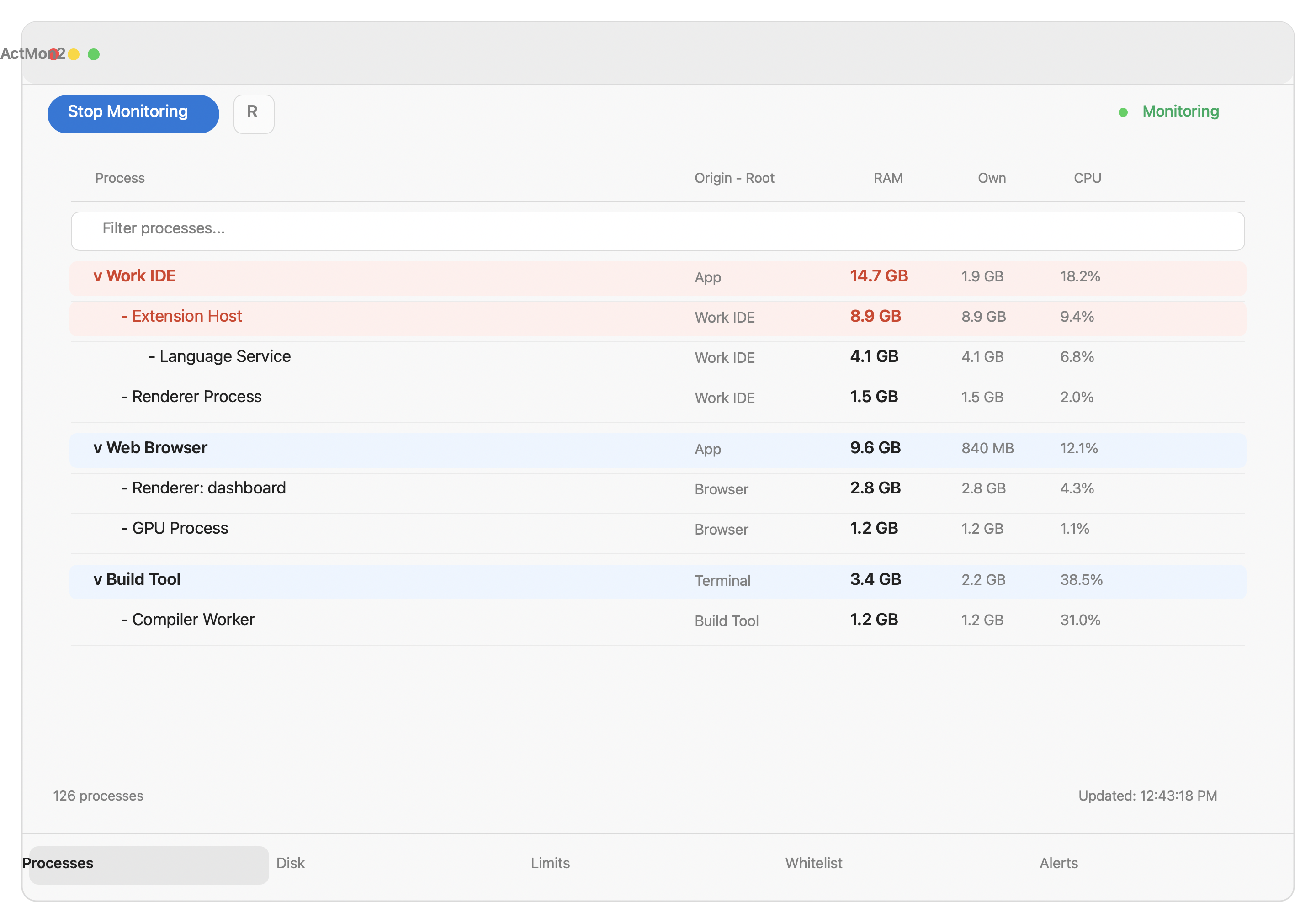Click the green zoom window button
The height and width of the screenshot is (923, 1316).
(x=93, y=54)
